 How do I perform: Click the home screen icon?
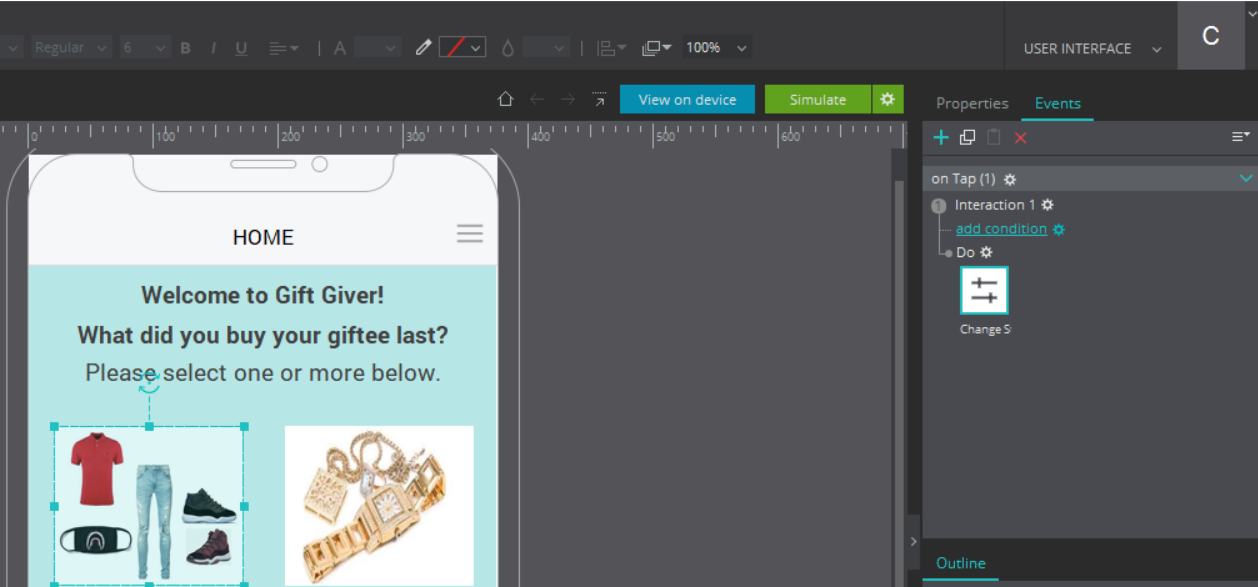(505, 99)
